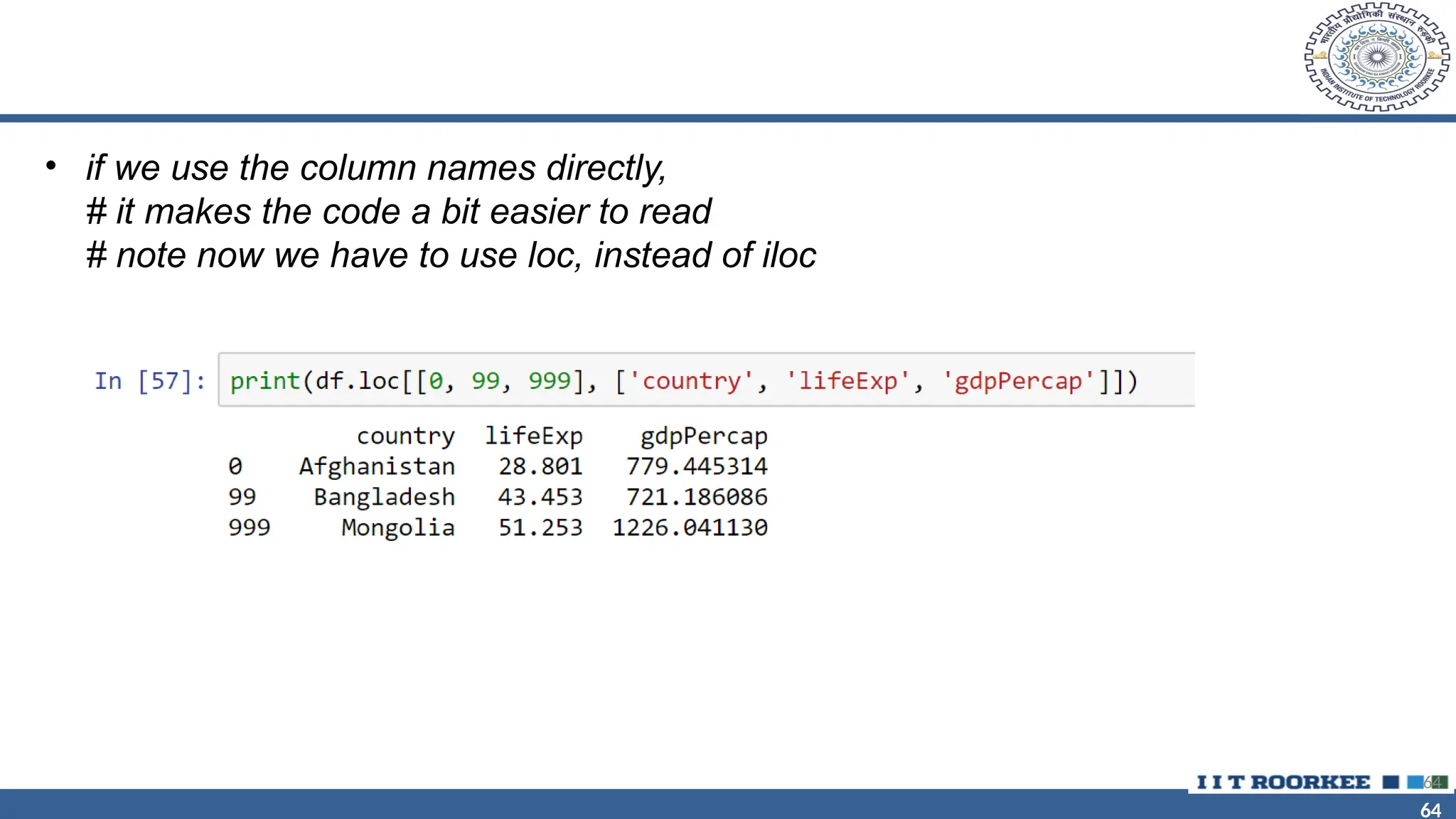Click the 'Afghanistan' cell in the output

pos(377,467)
